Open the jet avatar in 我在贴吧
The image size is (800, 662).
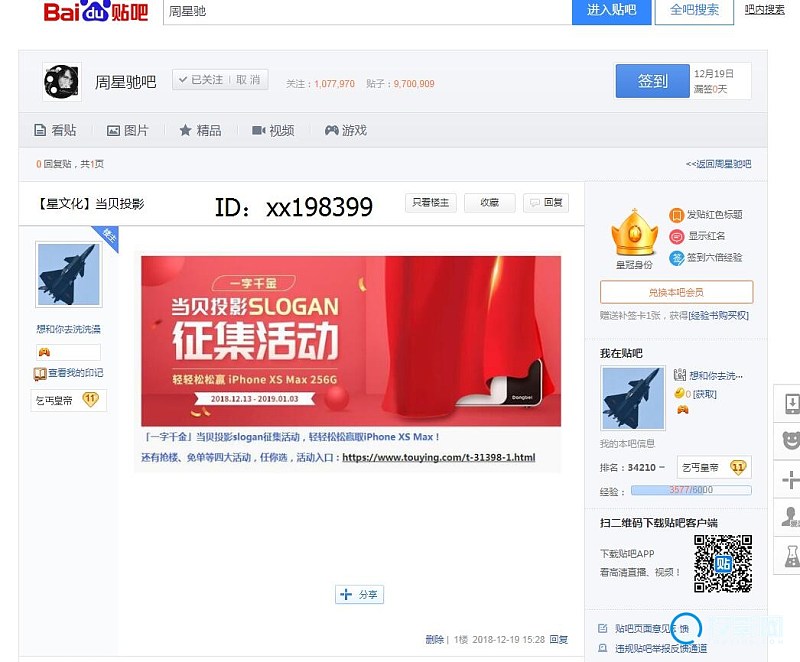(x=633, y=397)
